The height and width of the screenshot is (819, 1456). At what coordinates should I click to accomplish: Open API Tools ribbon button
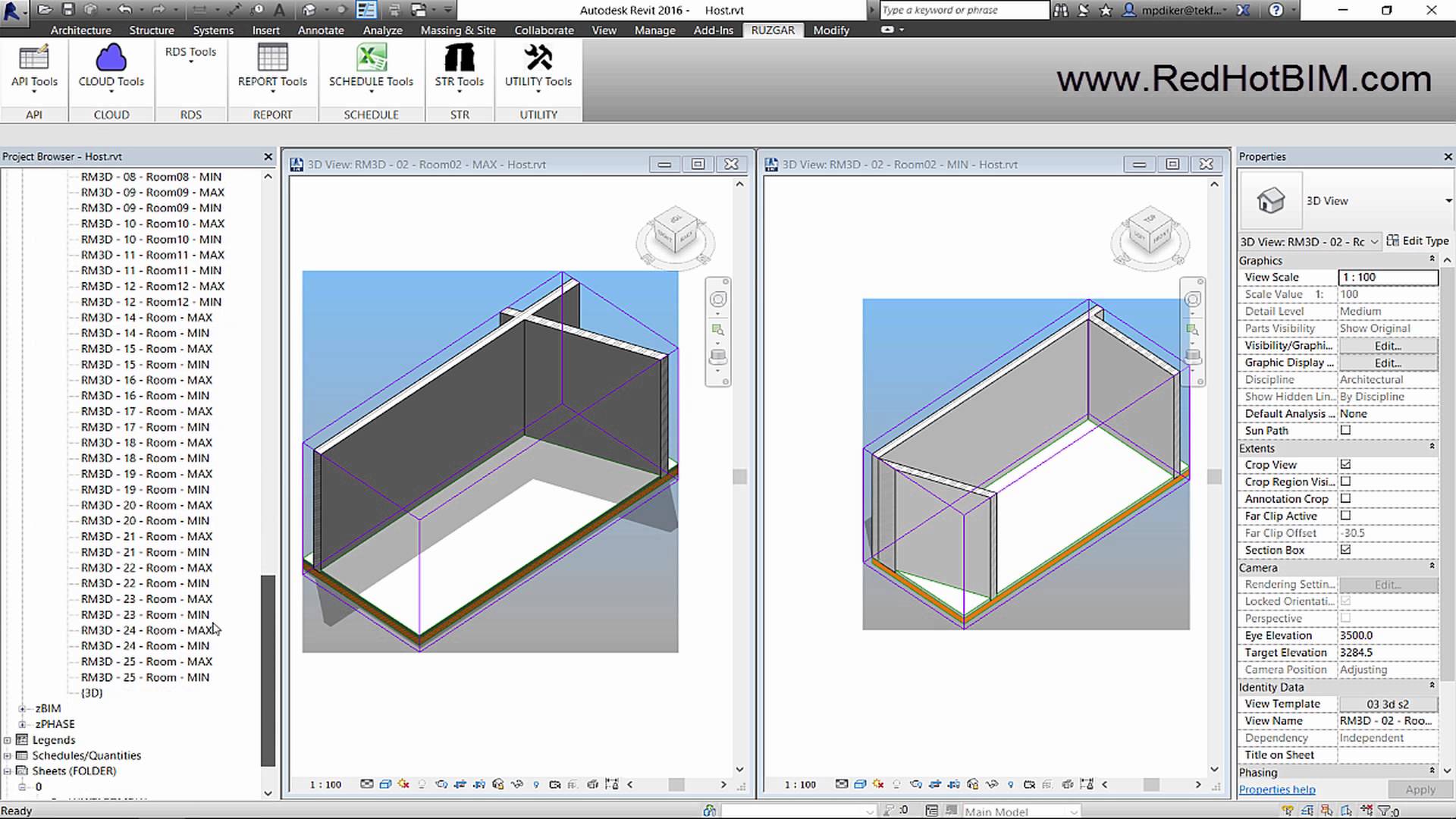34,68
